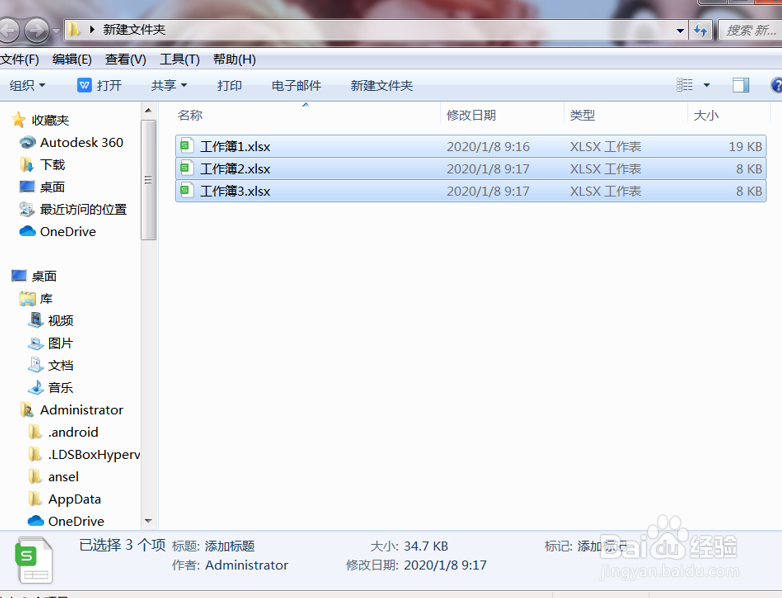This screenshot has width=782, height=598.
Task: Open the view options dropdown arrow
Action: [706, 85]
